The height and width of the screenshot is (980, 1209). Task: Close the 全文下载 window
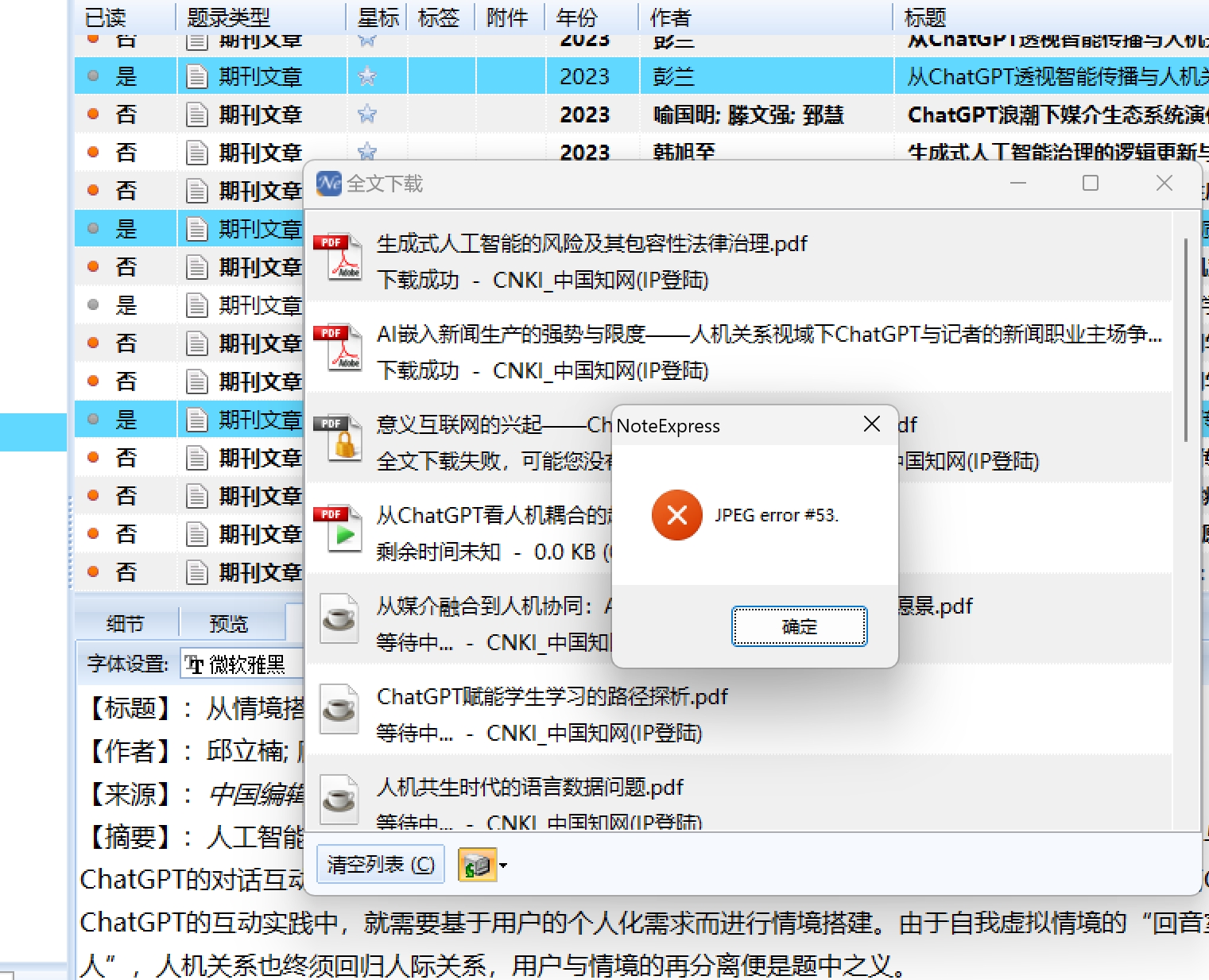[x=1164, y=183]
